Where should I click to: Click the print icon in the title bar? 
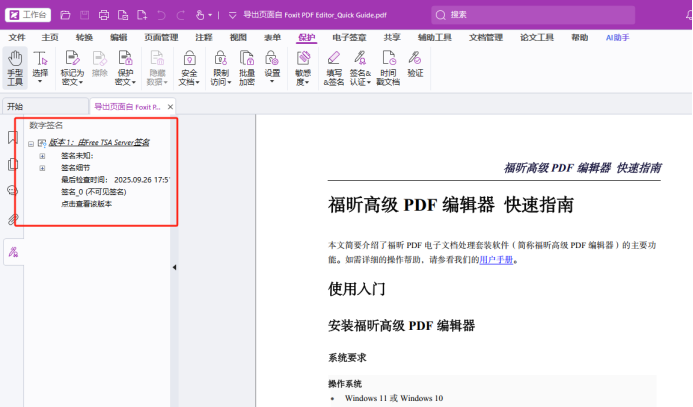[105, 15]
